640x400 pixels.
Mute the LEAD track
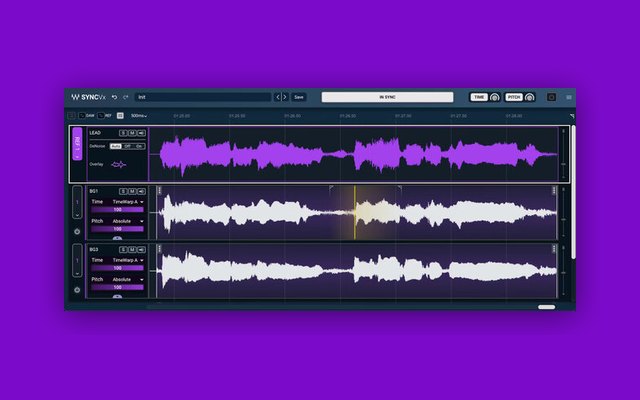point(132,133)
